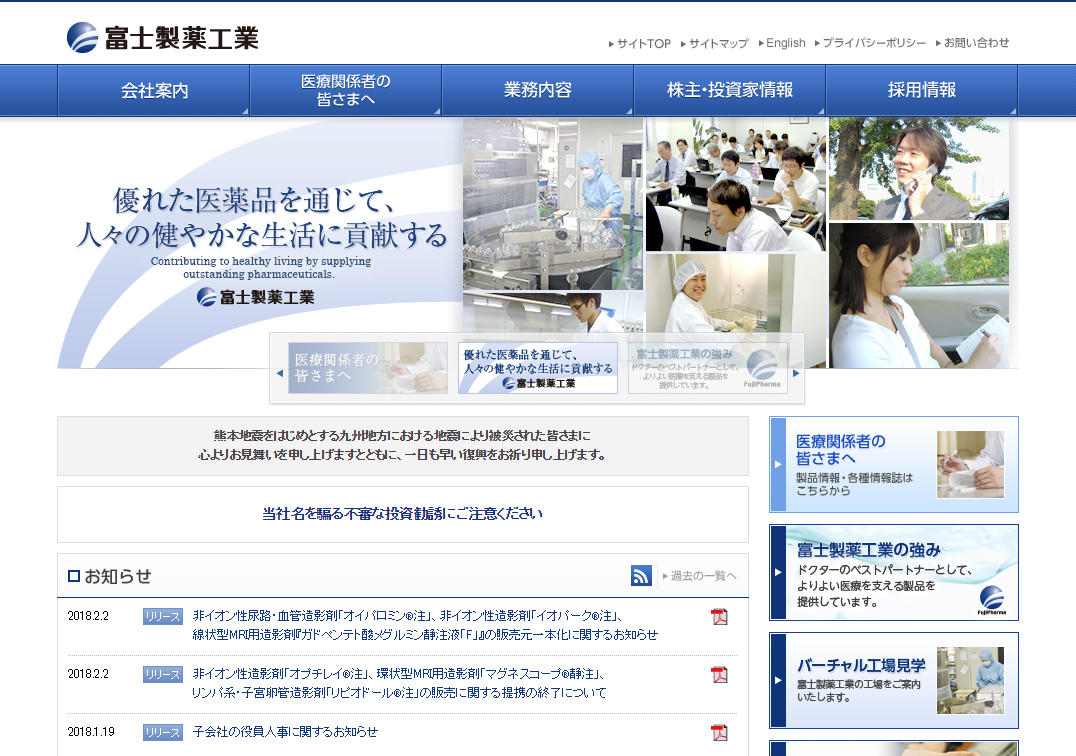Image resolution: width=1076 pixels, height=756 pixels.
Task: Open 過去の一覧へ link
Action: (700, 576)
